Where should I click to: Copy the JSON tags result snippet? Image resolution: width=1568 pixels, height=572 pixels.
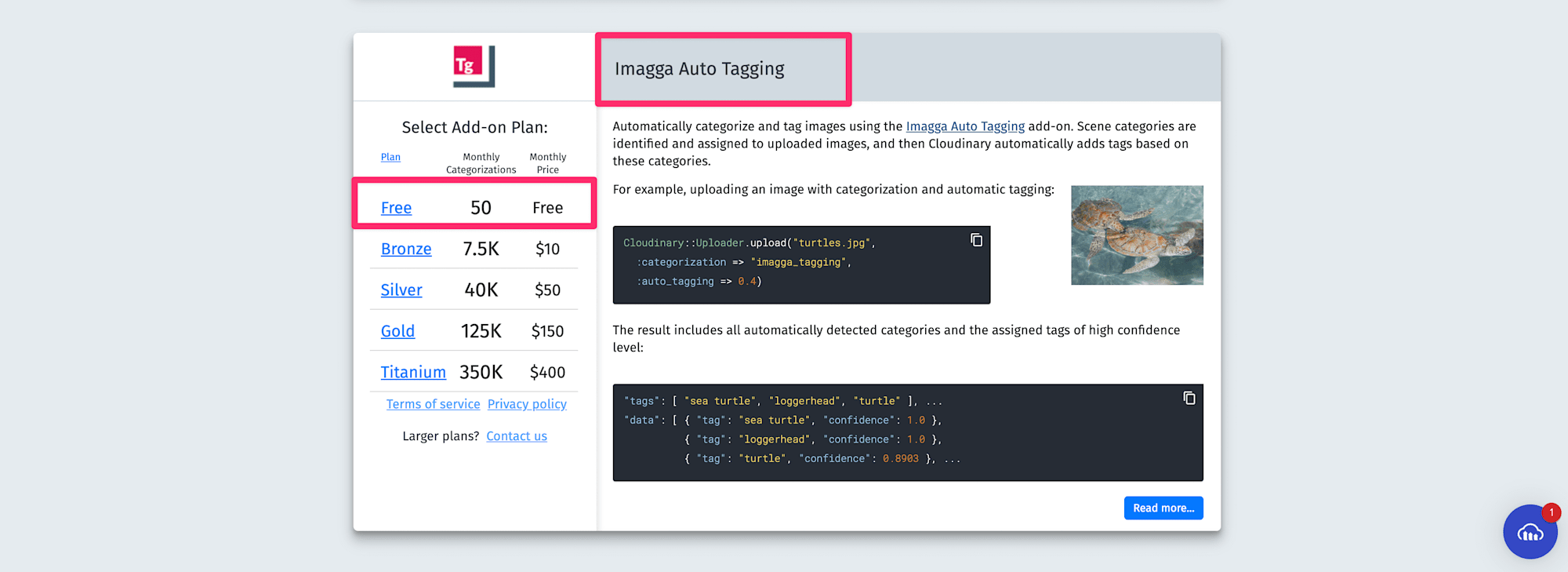tap(1189, 398)
